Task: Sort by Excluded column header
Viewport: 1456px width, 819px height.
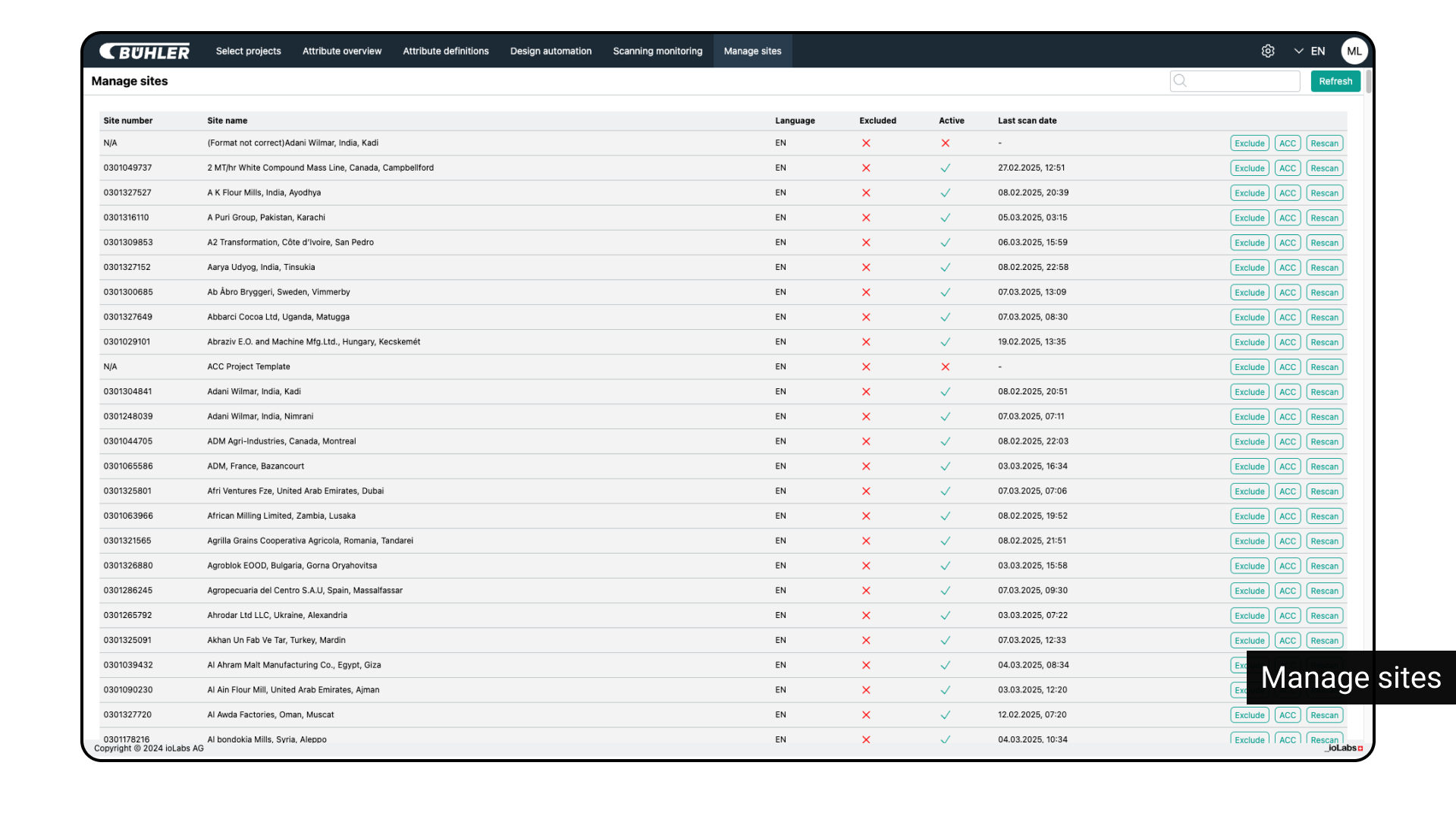Action: 877,121
